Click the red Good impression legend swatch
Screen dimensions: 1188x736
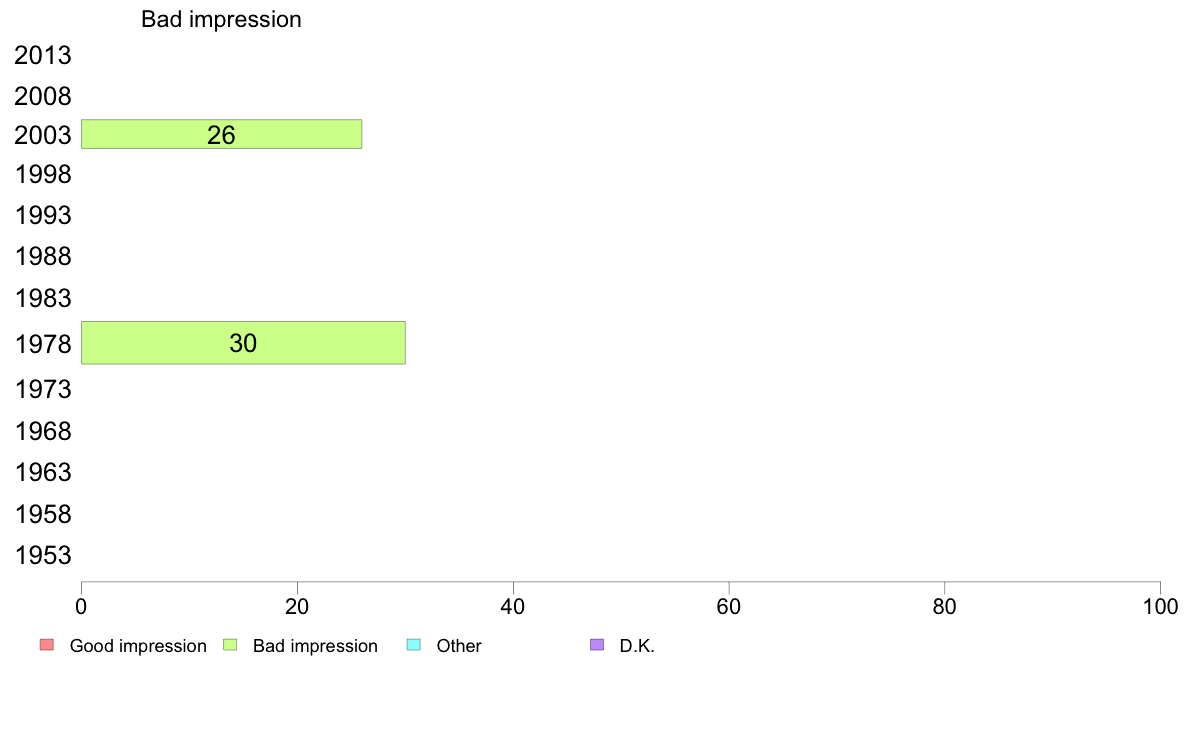point(46,645)
